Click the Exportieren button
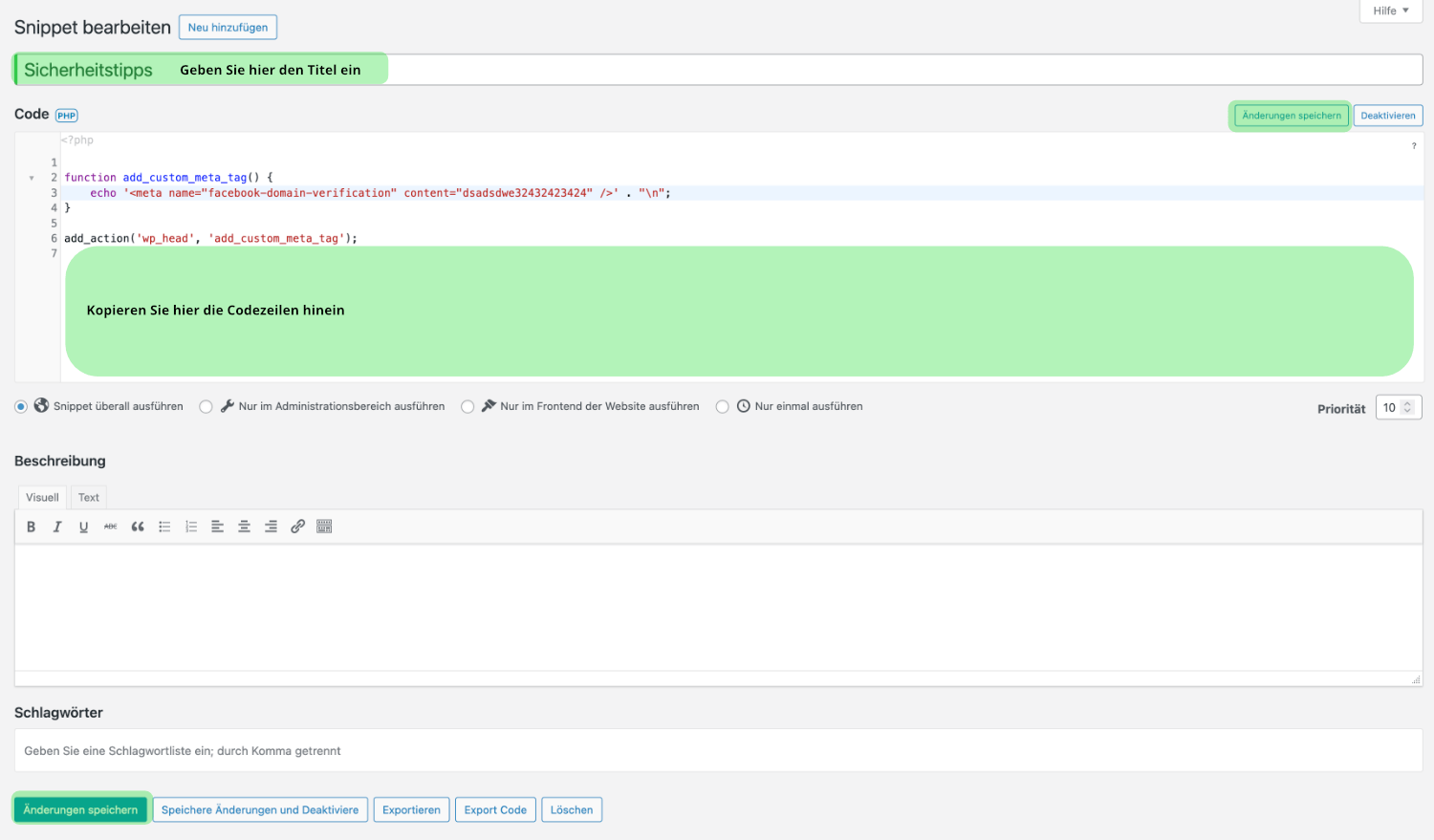The height and width of the screenshot is (840, 1434). point(411,809)
